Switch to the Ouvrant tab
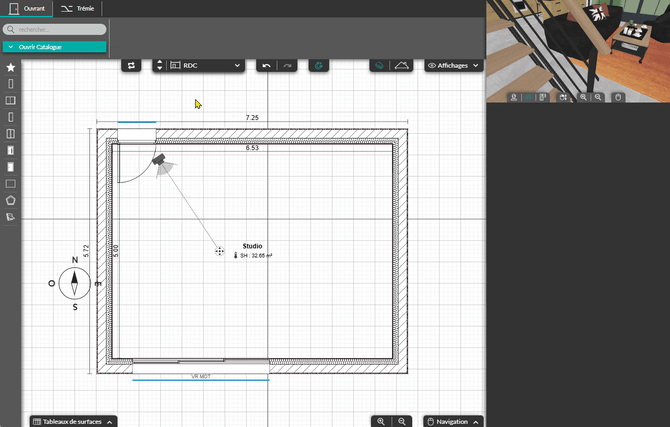This screenshot has width=670, height=427. (26, 9)
